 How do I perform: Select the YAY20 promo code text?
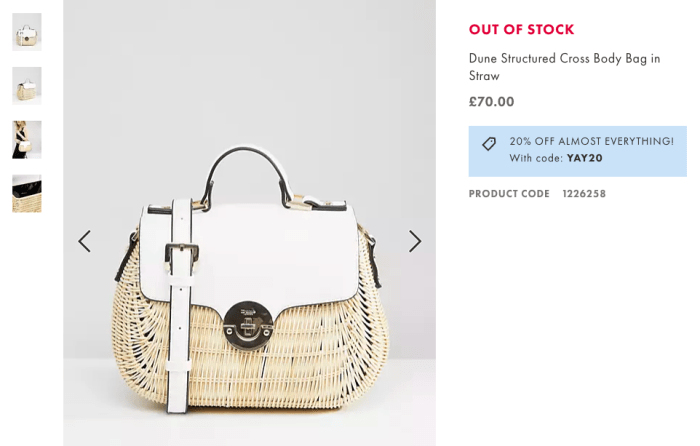tap(584, 158)
